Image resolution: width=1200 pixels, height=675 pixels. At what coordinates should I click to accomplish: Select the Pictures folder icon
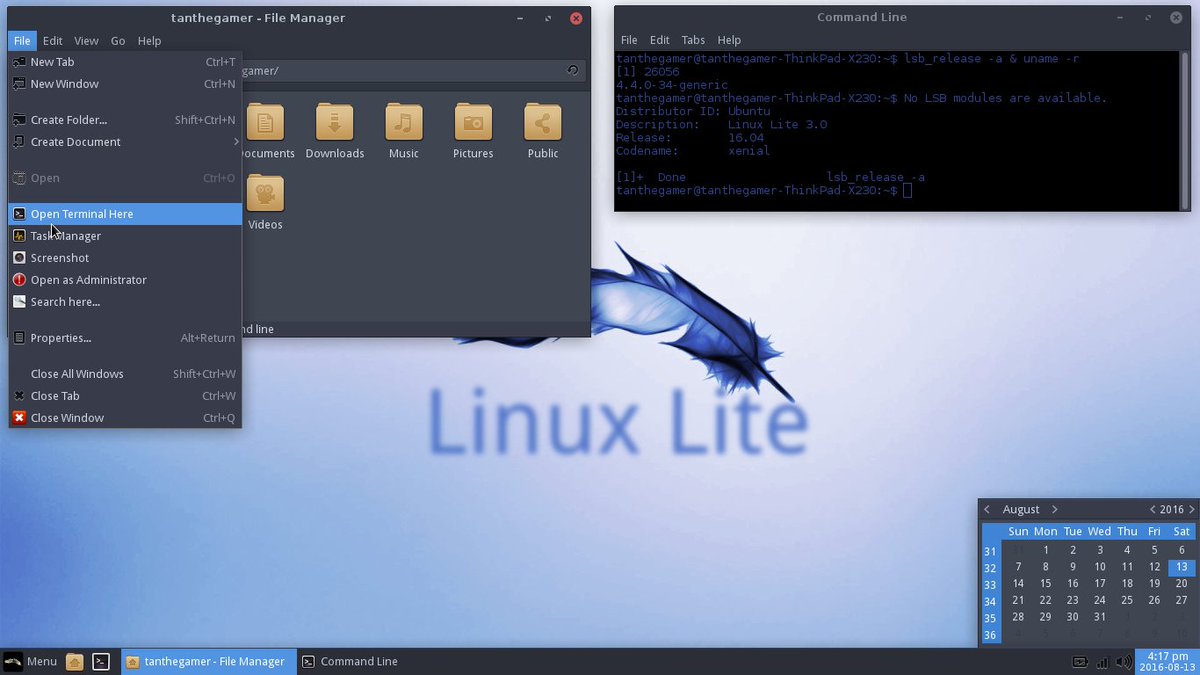point(473,122)
